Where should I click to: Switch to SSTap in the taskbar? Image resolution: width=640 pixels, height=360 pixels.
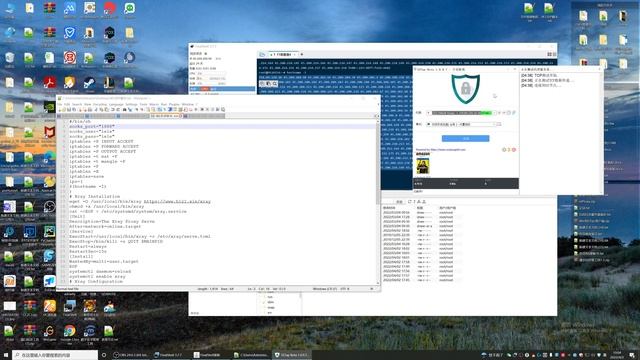pyautogui.click(x=291, y=355)
